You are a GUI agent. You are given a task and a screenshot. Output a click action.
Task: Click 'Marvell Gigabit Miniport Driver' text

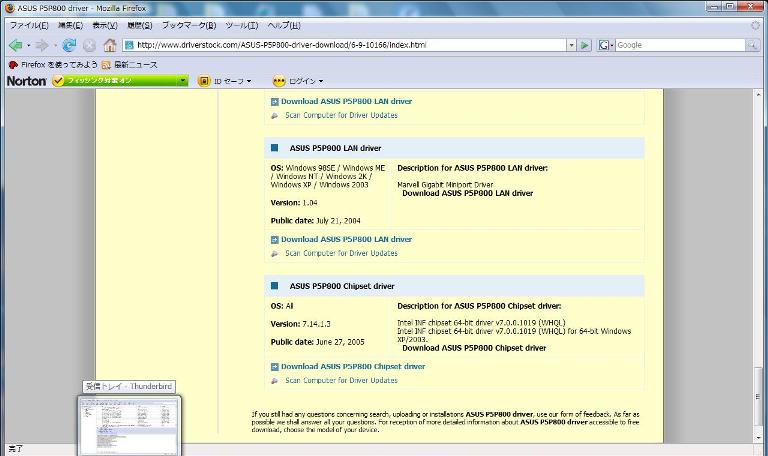tap(445, 185)
